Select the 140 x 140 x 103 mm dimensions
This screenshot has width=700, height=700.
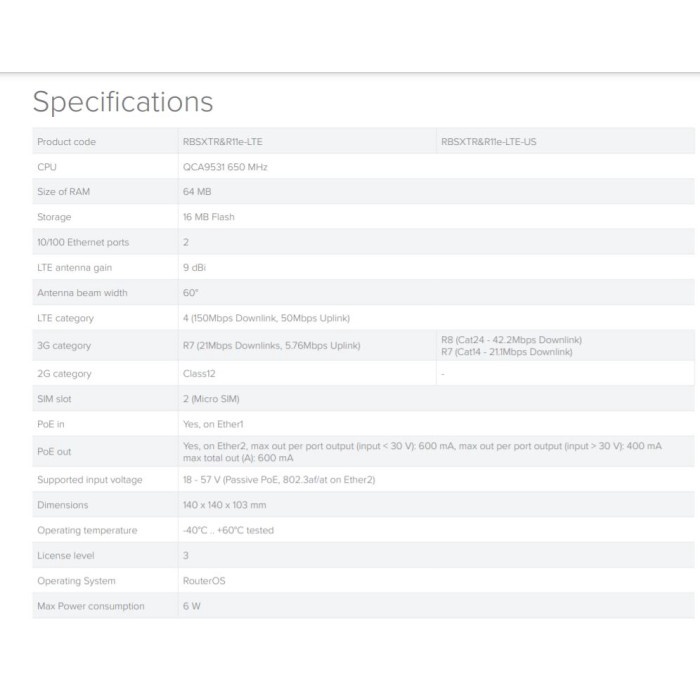coord(223,505)
